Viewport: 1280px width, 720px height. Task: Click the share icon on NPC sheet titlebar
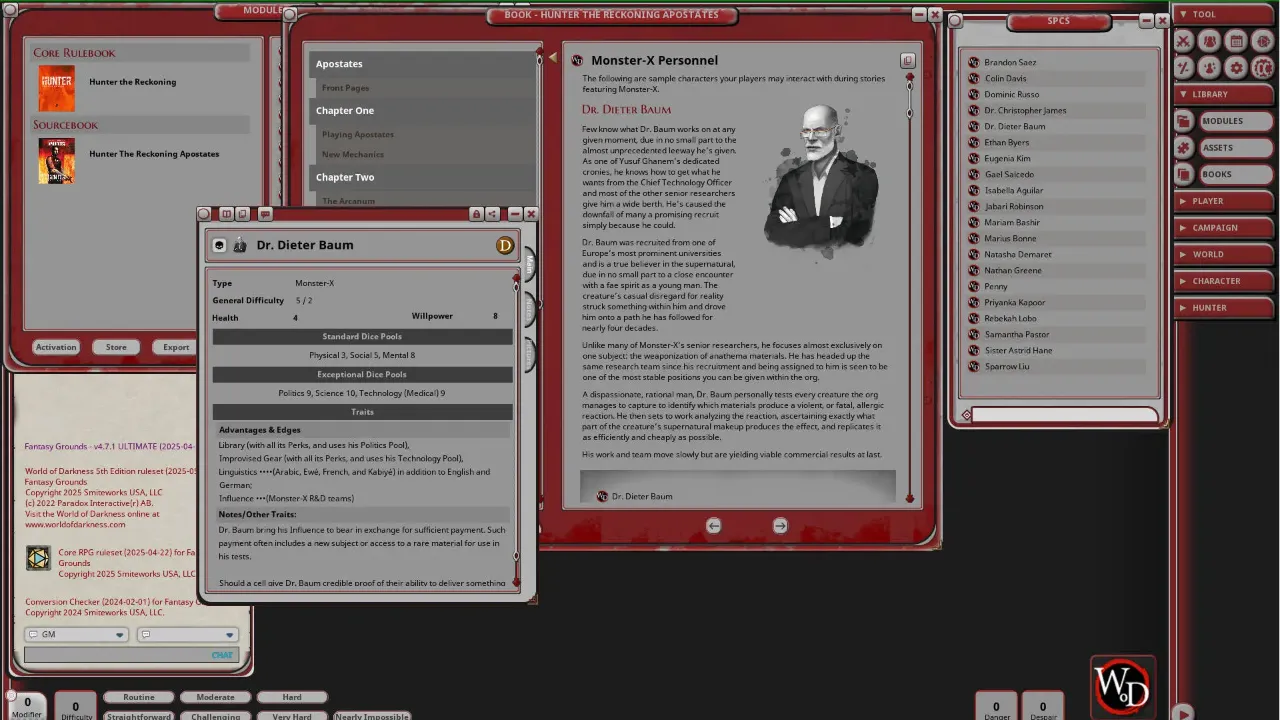pos(492,214)
